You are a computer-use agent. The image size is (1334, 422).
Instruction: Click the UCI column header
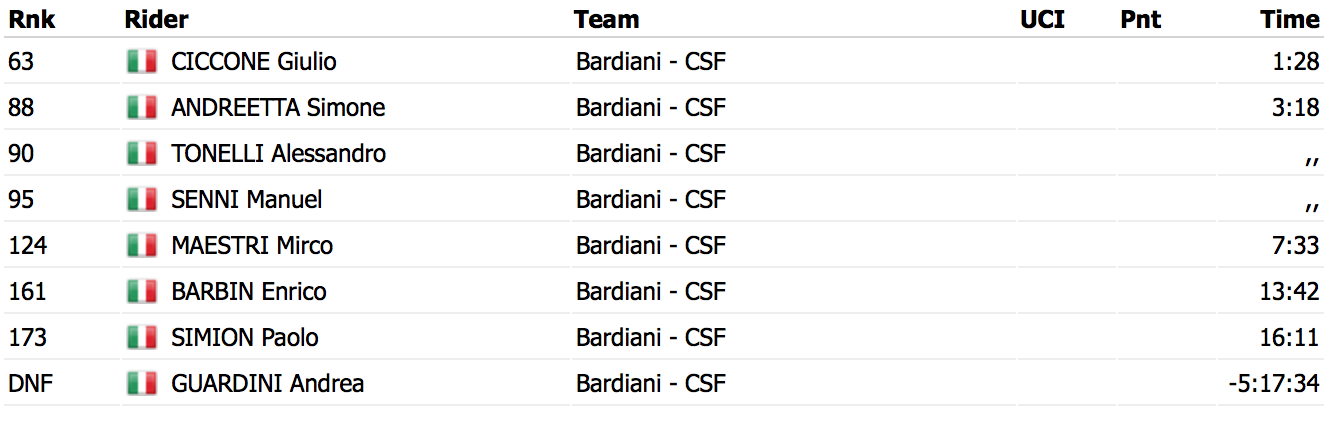pos(1043,20)
